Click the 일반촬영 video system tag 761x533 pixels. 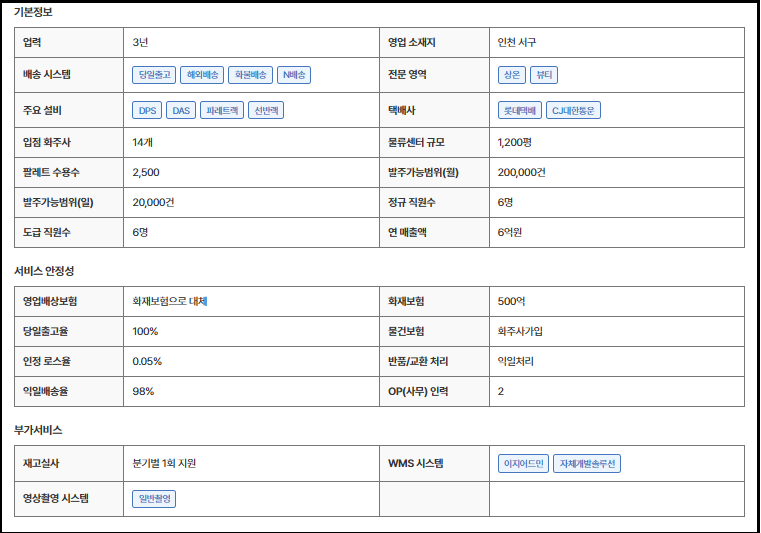[x=154, y=498]
